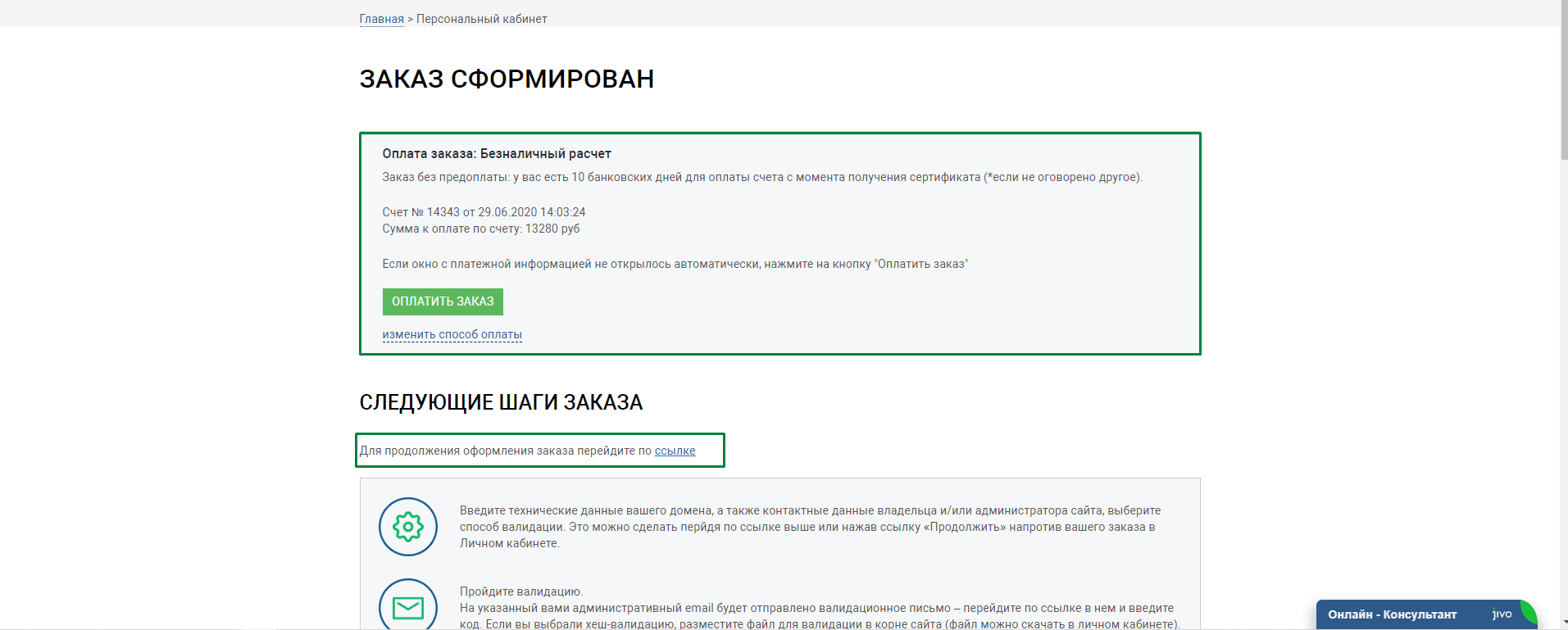Click the page vertical scrollbar thumb

click(1564, 79)
